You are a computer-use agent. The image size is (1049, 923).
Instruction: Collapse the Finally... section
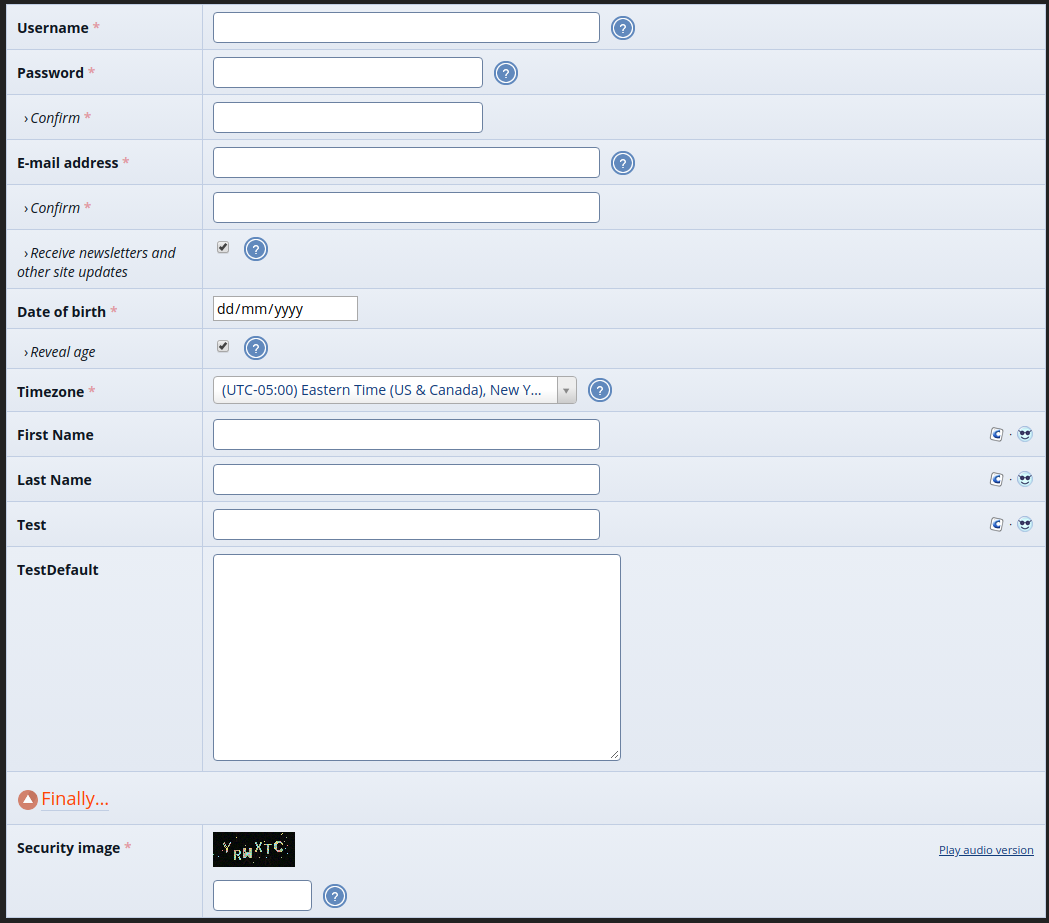(x=28, y=800)
